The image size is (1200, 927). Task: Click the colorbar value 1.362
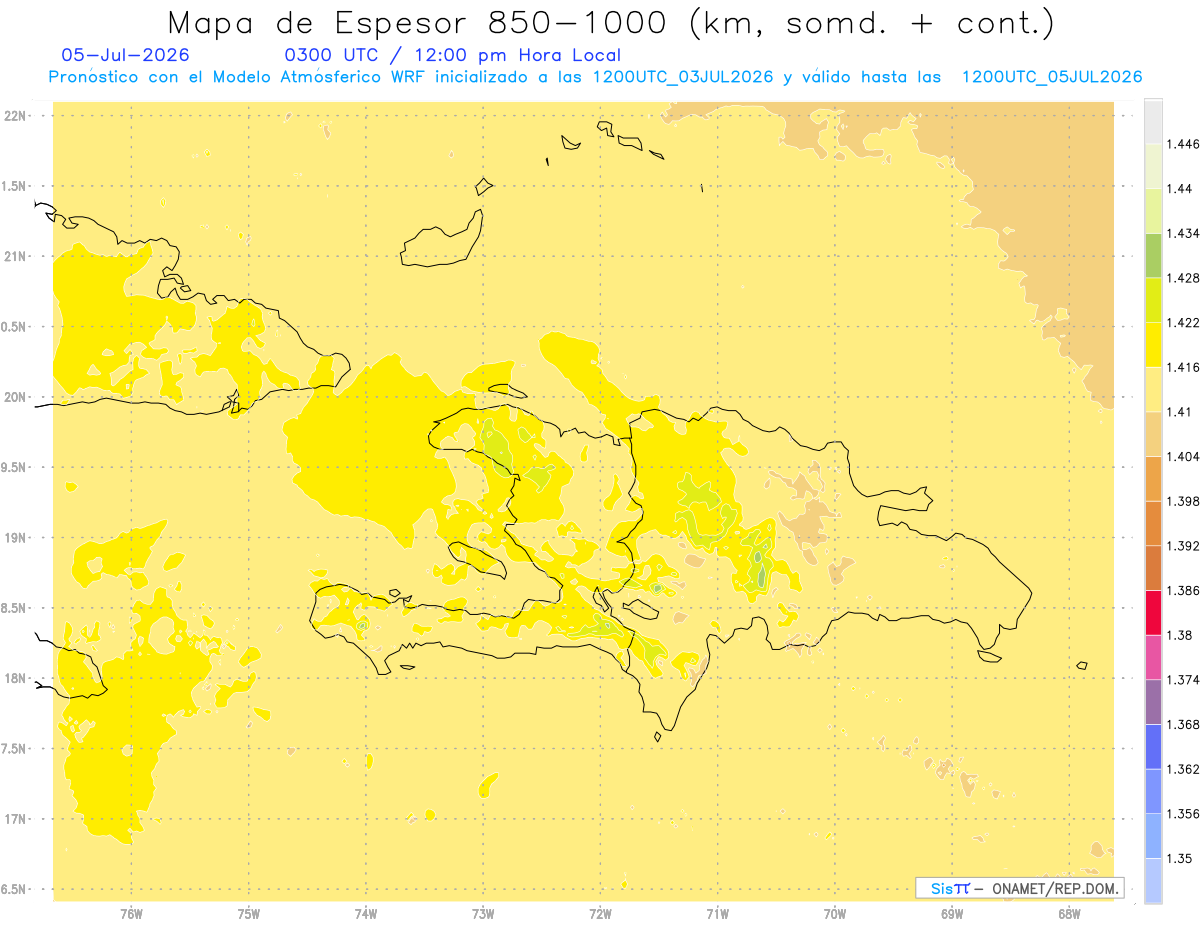(x=1182, y=769)
